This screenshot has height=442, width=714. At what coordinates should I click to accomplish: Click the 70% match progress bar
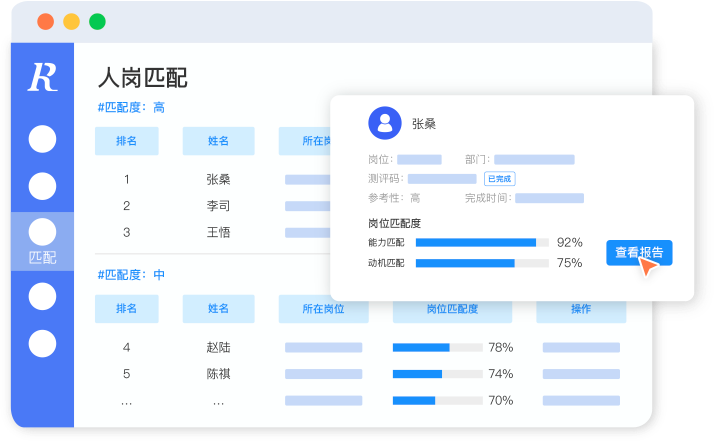(x=437, y=401)
